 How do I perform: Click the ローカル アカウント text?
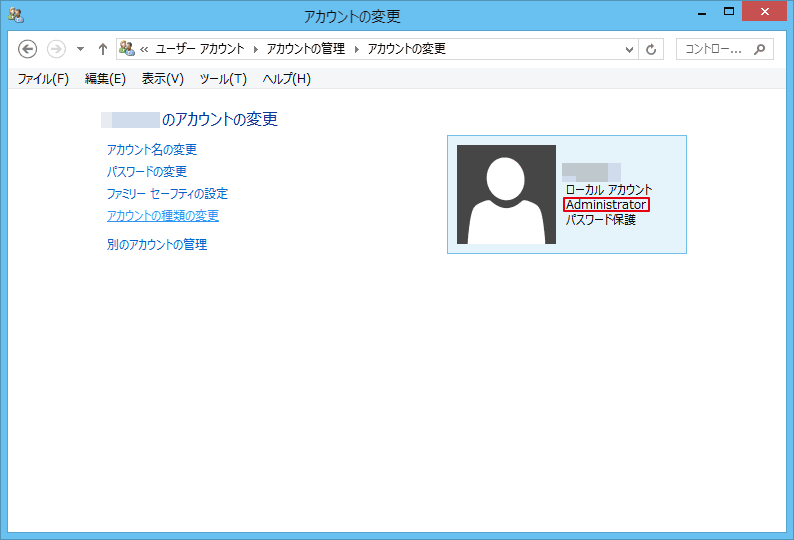coord(609,190)
